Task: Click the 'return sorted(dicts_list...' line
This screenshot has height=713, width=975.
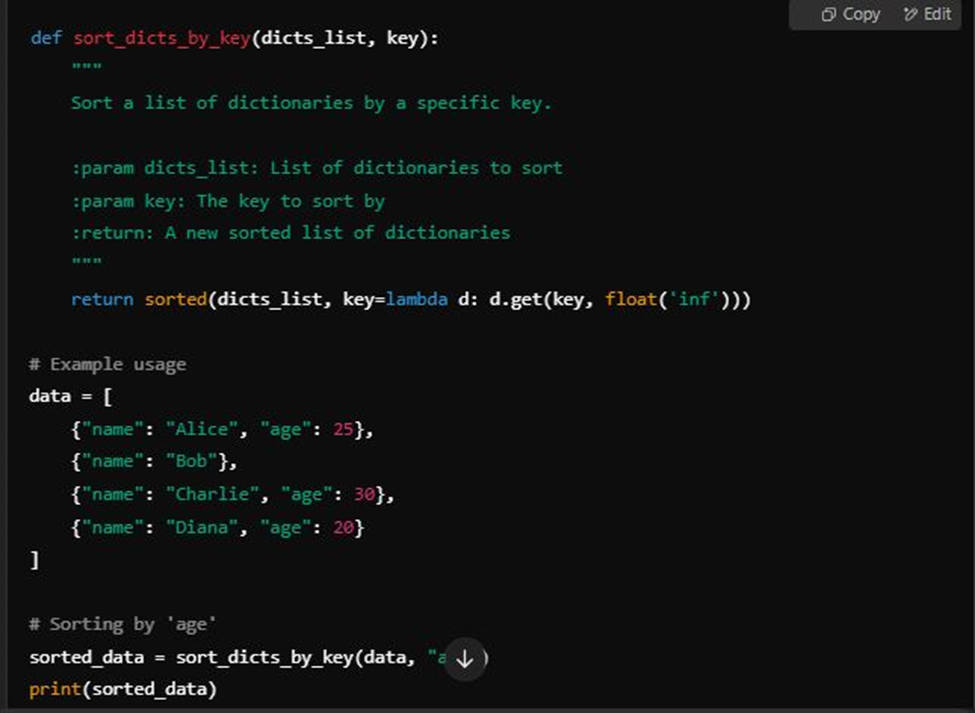Action: tap(411, 300)
